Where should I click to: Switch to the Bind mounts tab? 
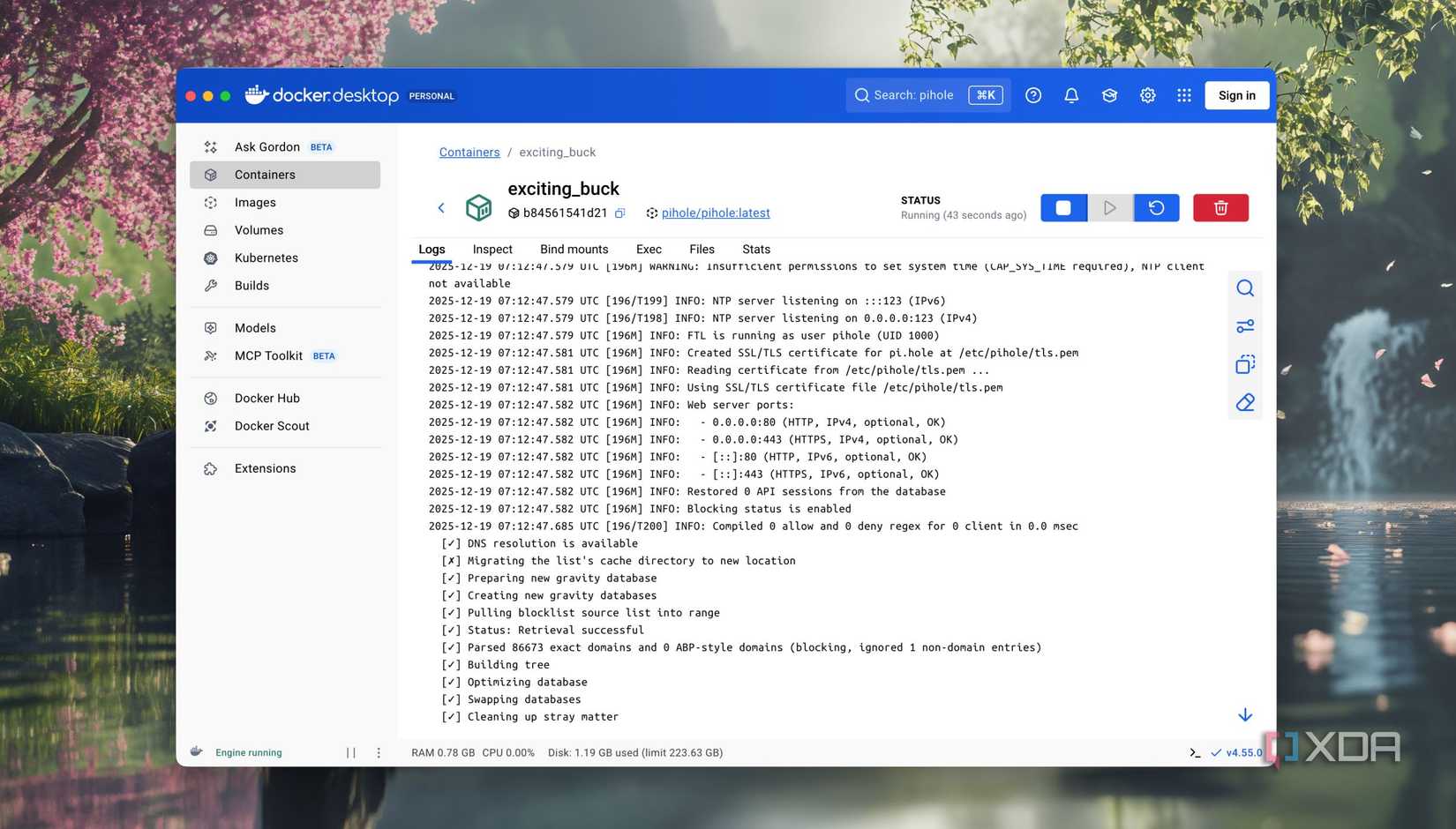point(574,250)
